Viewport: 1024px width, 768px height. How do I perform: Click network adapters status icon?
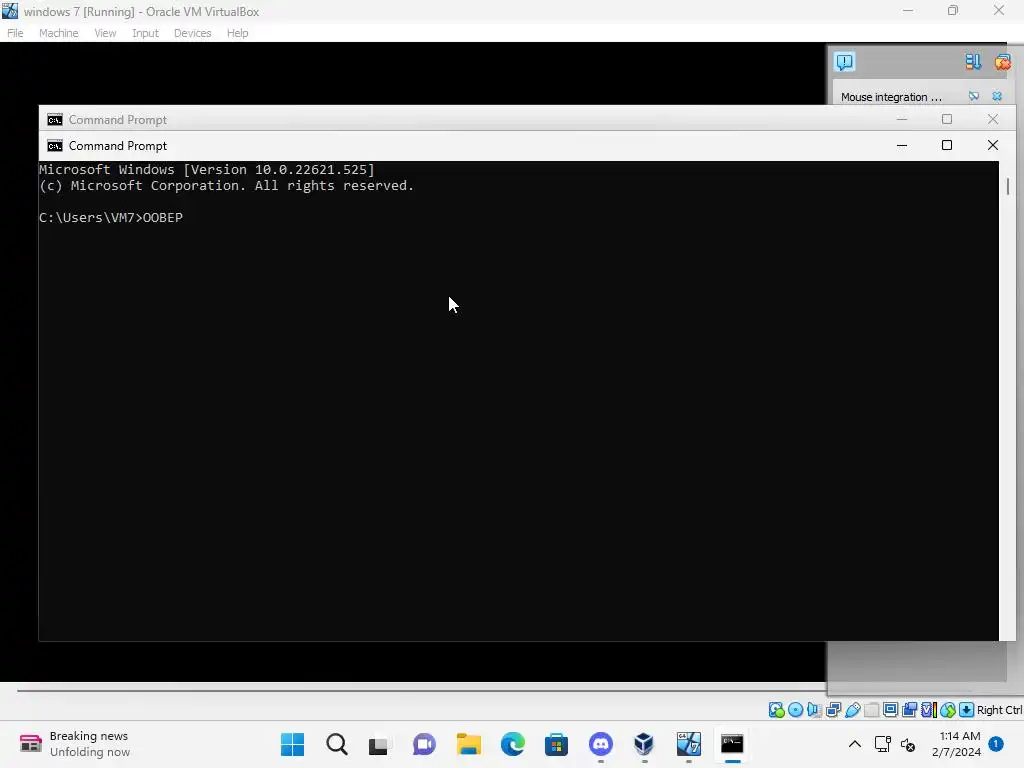(833, 710)
